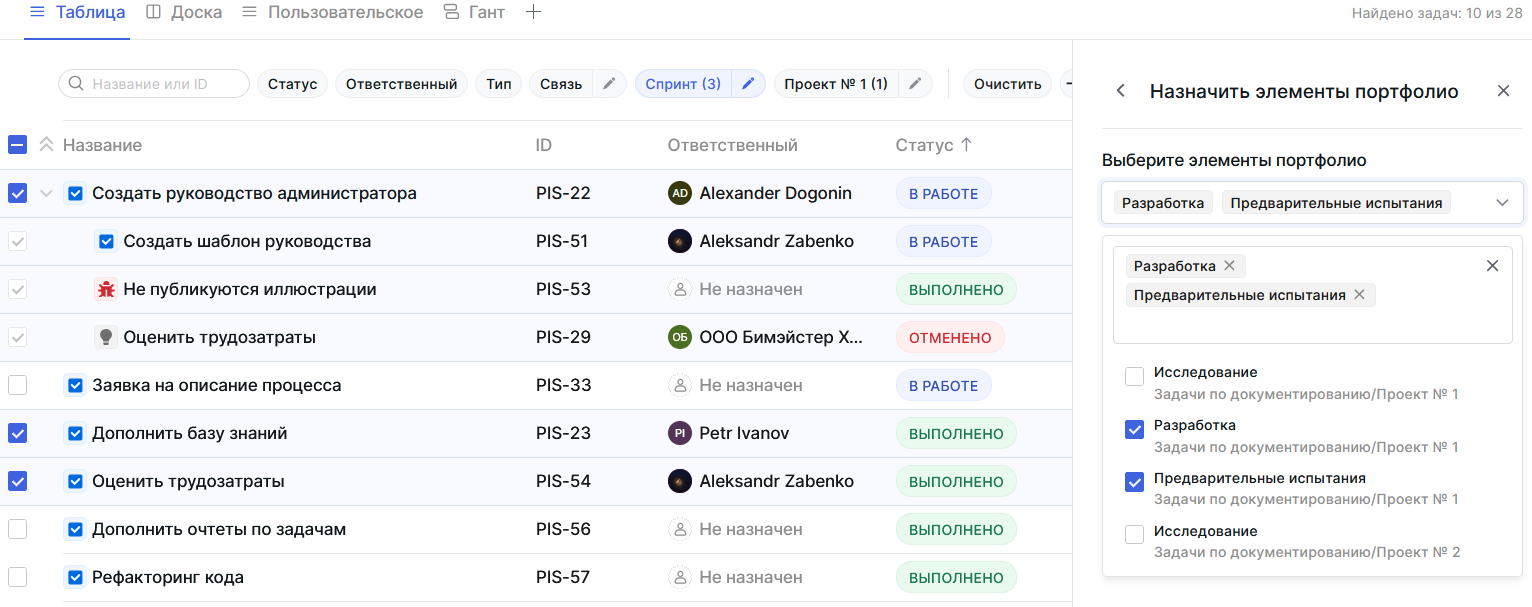Click pencil icon next to Связь filter
The width and height of the screenshot is (1532, 607).
click(x=609, y=84)
